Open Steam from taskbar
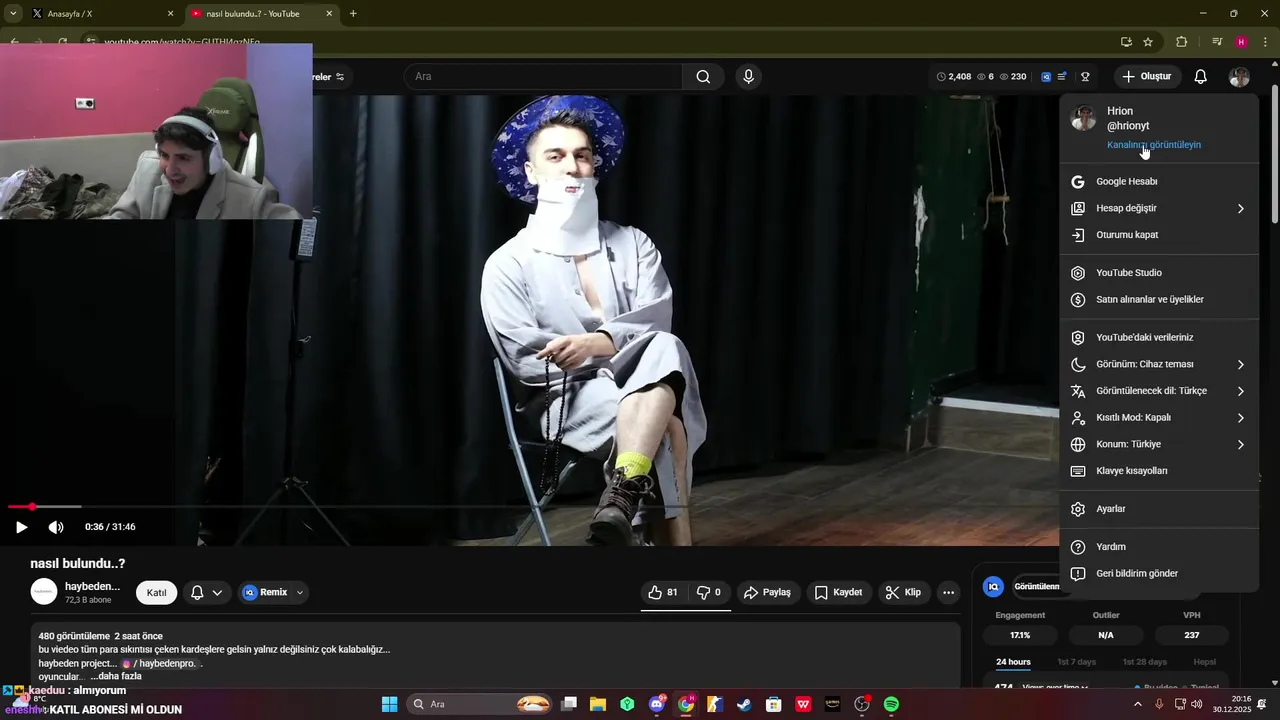Screen dimensions: 1280x720 coord(744,704)
